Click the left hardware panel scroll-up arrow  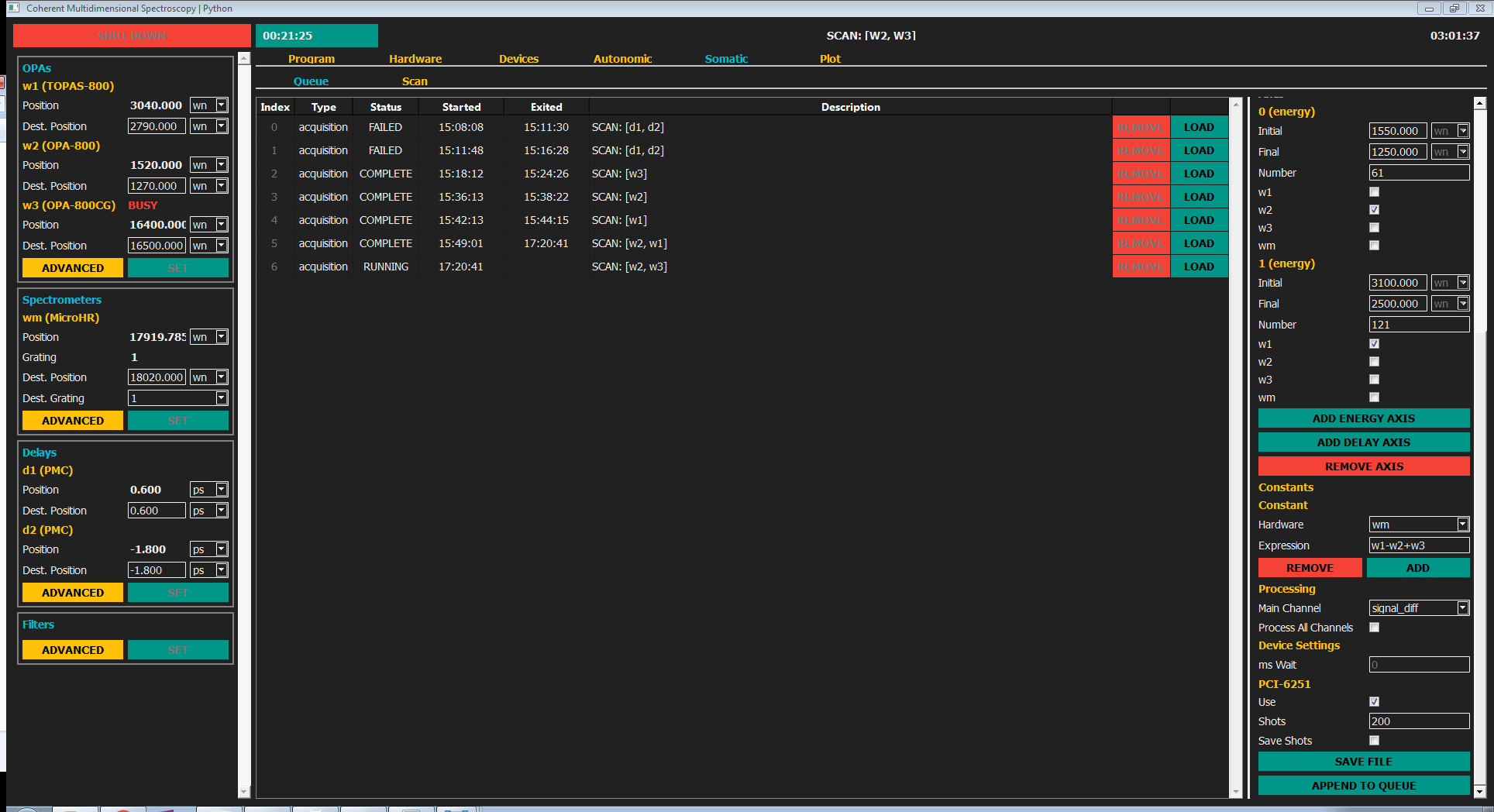tap(244, 59)
